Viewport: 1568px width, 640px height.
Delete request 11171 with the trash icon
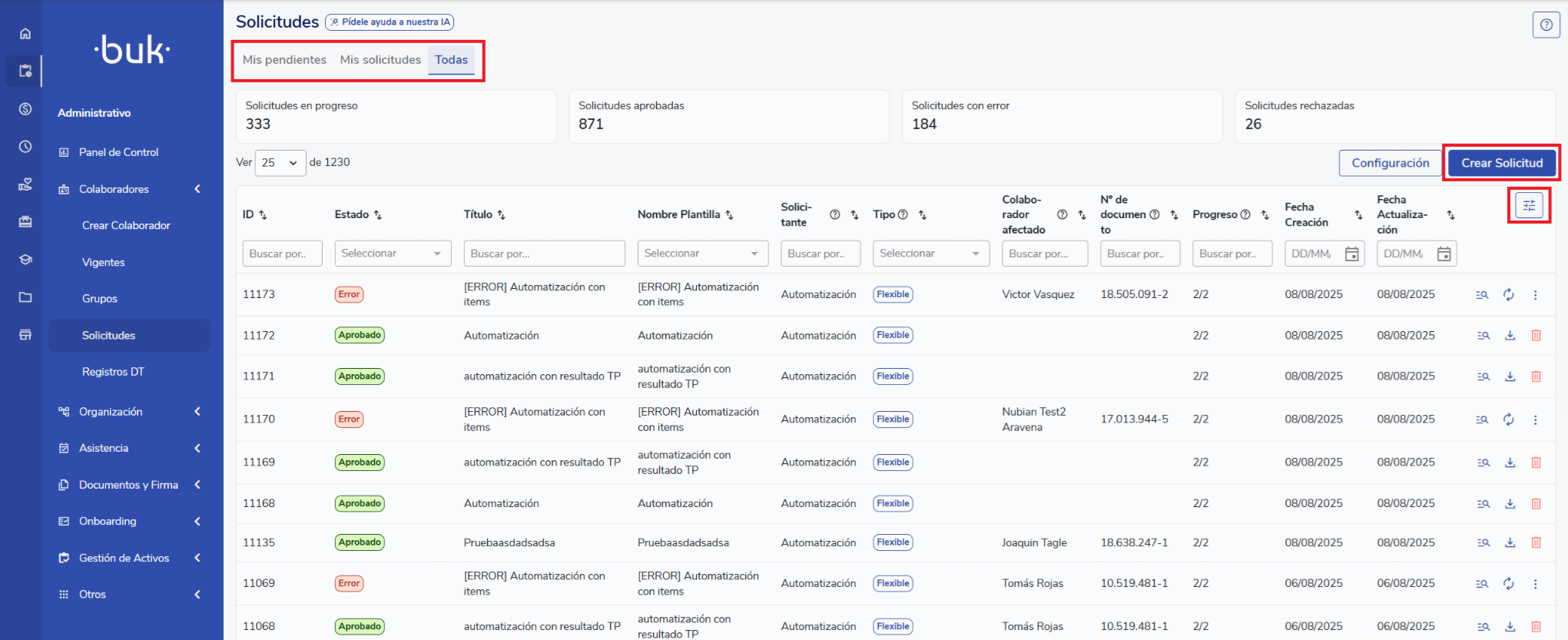click(1536, 376)
